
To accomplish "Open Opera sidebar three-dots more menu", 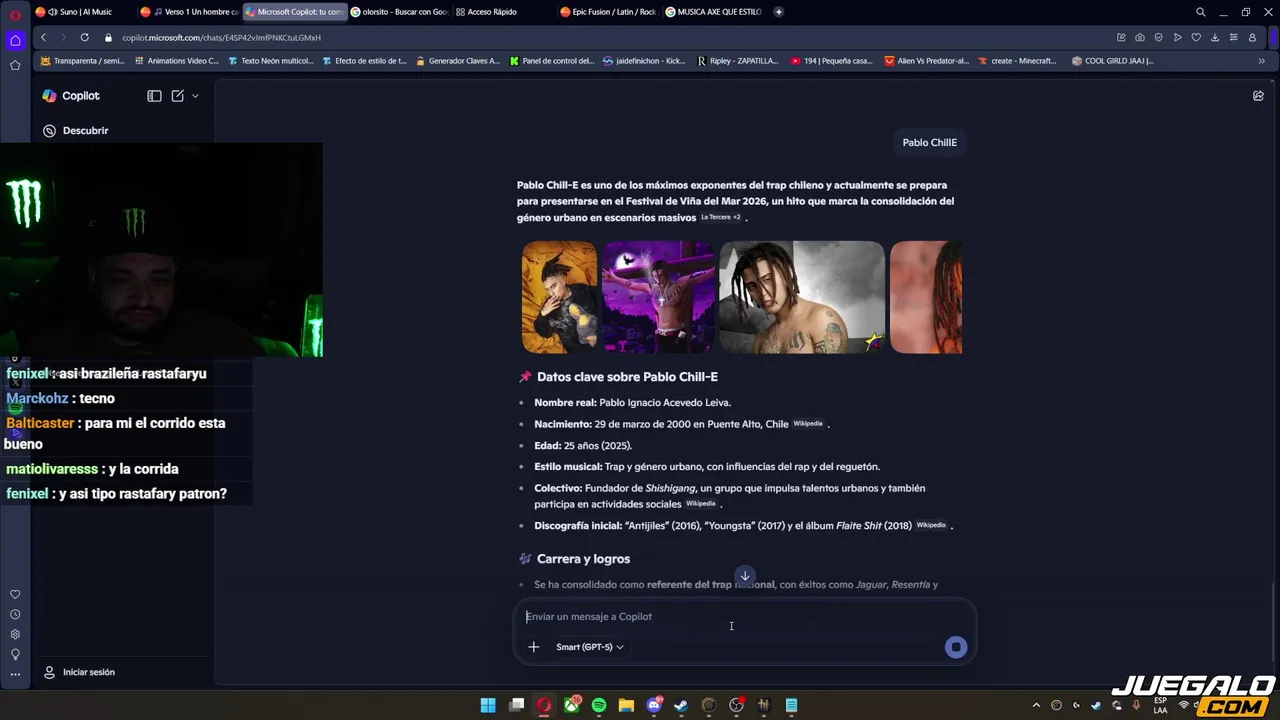I will coord(15,674).
